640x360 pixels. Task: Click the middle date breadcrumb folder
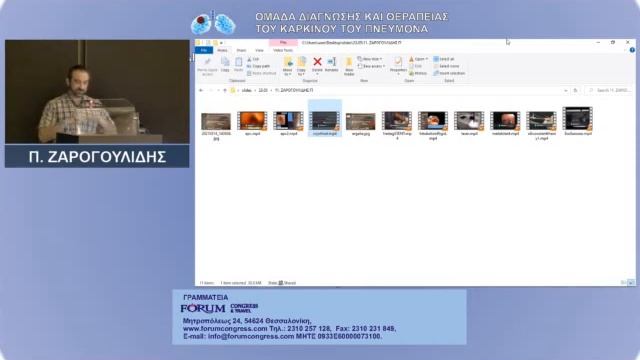[263, 90]
